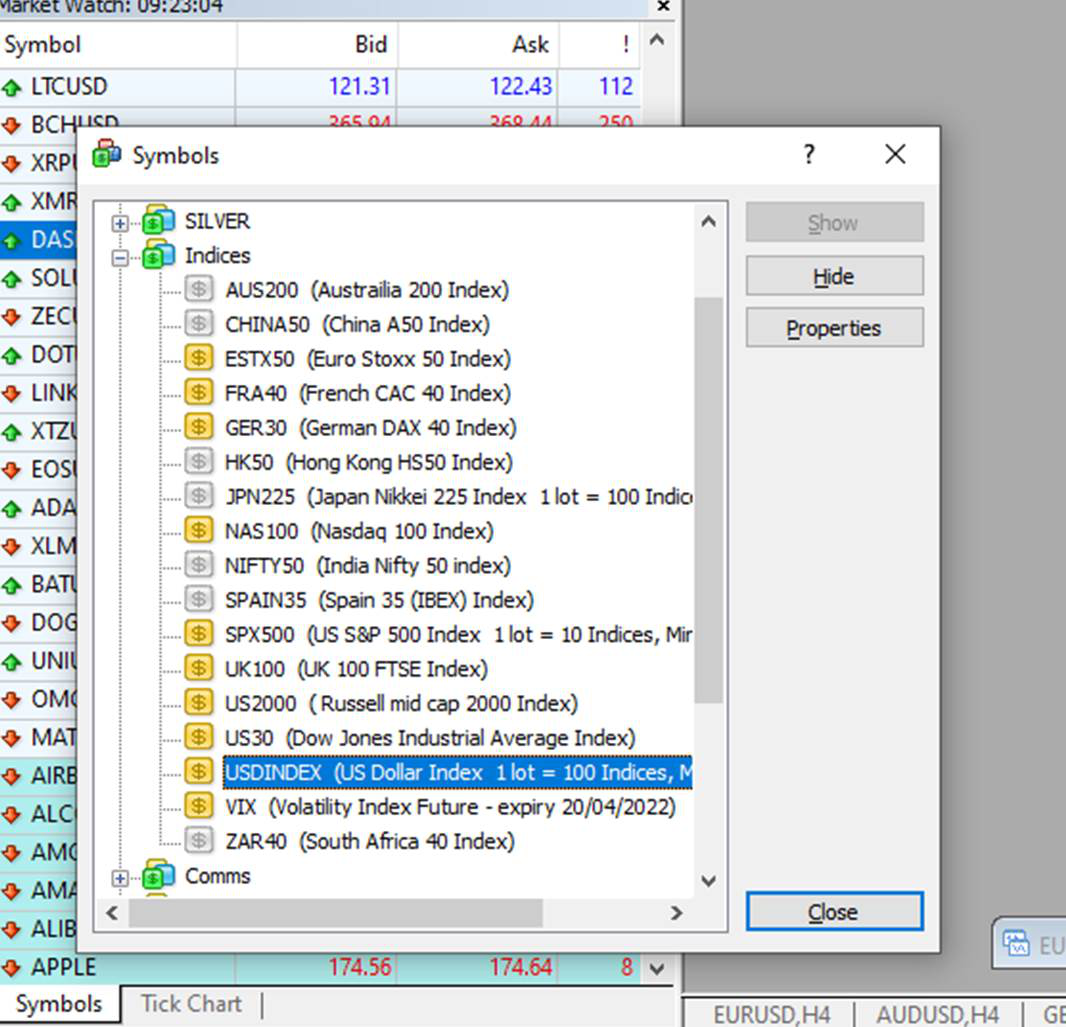Screen dimensions: 1066x1027
Task: Click the Market Watch scroll up arrow
Action: [656, 40]
